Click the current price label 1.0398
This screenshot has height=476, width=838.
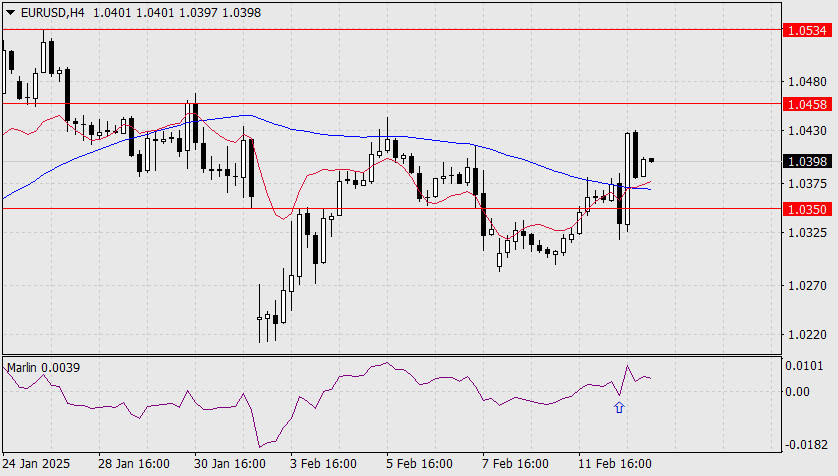point(807,161)
